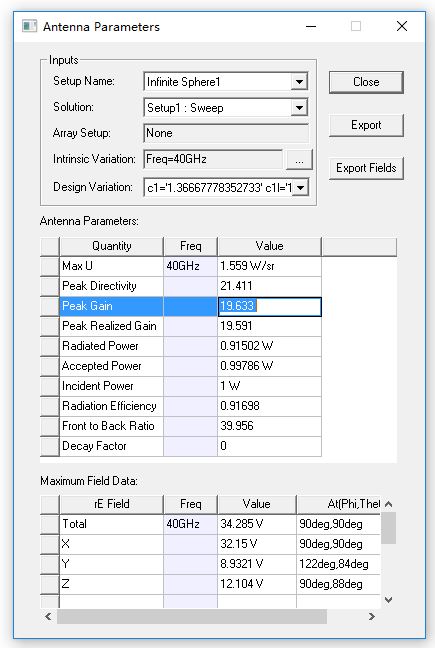
Task: Click the Export button
Action: [x=366, y=125]
